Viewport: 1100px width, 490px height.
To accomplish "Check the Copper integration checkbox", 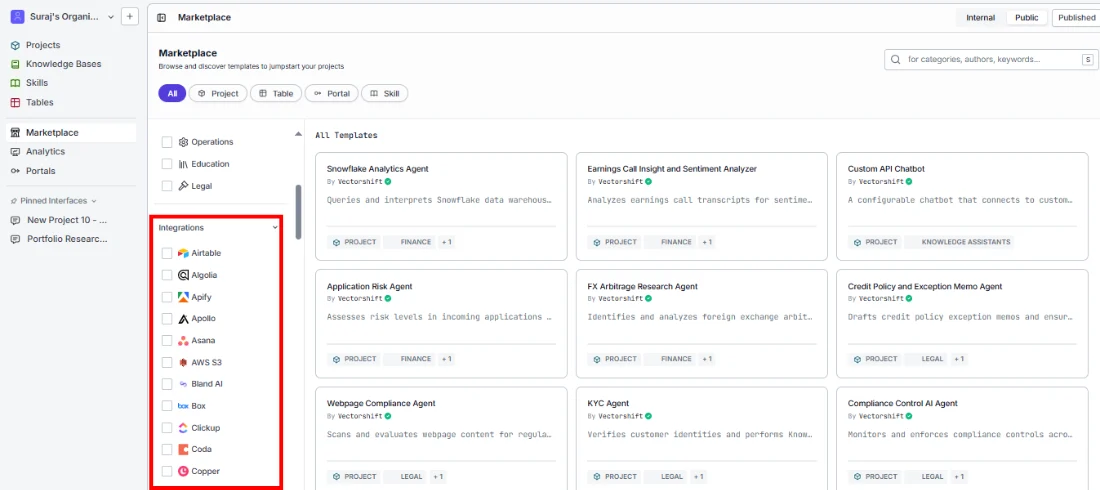I will [x=167, y=471].
